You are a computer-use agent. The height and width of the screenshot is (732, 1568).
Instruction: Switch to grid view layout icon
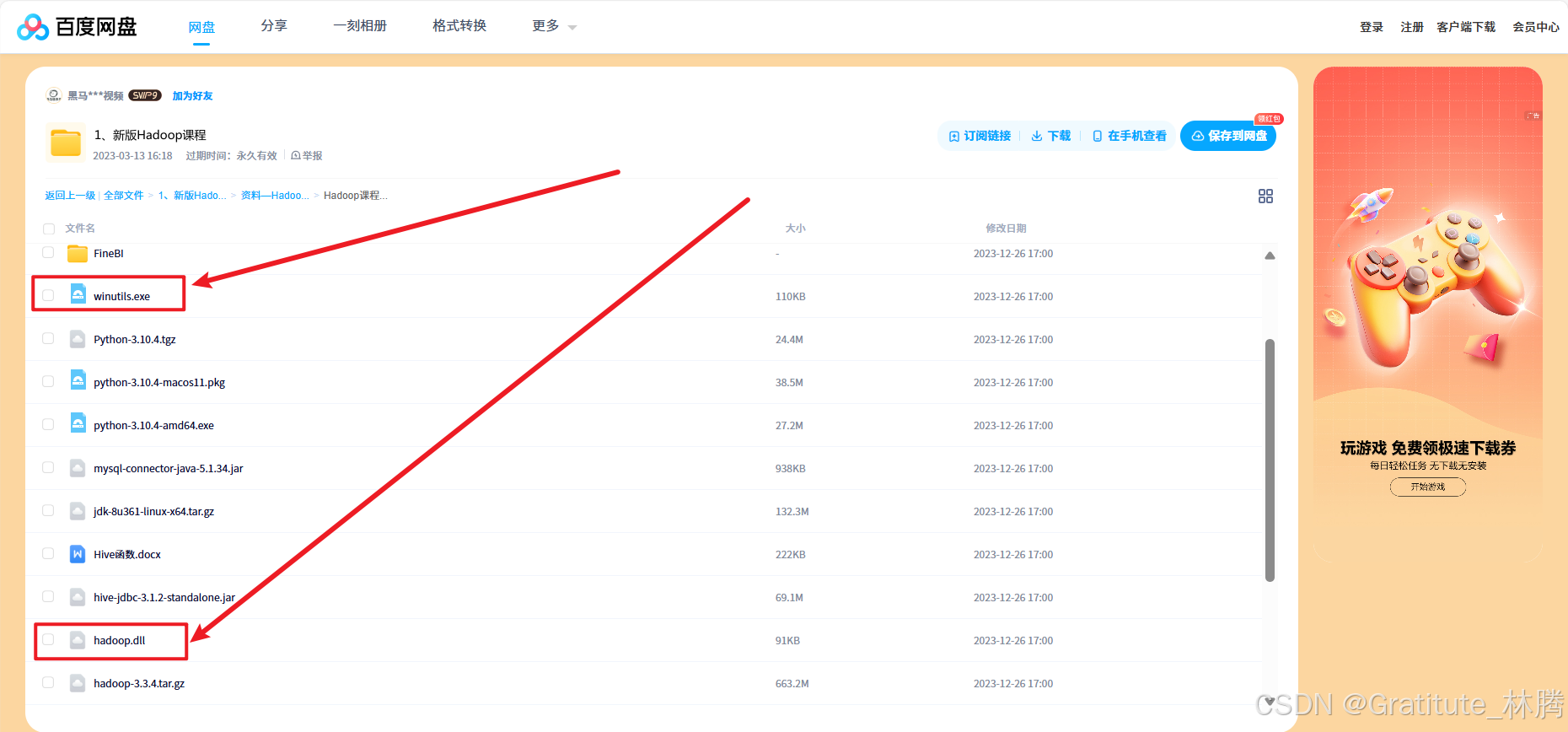(1265, 196)
